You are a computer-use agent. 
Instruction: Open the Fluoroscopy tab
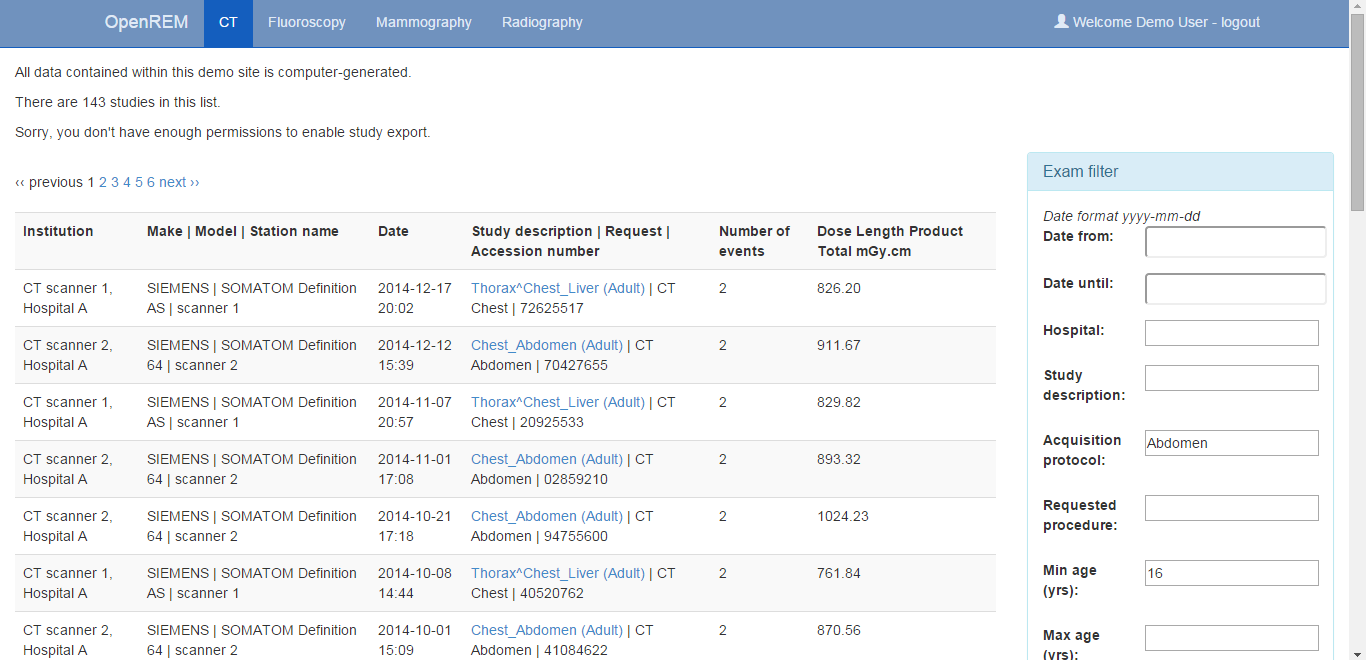point(306,23)
